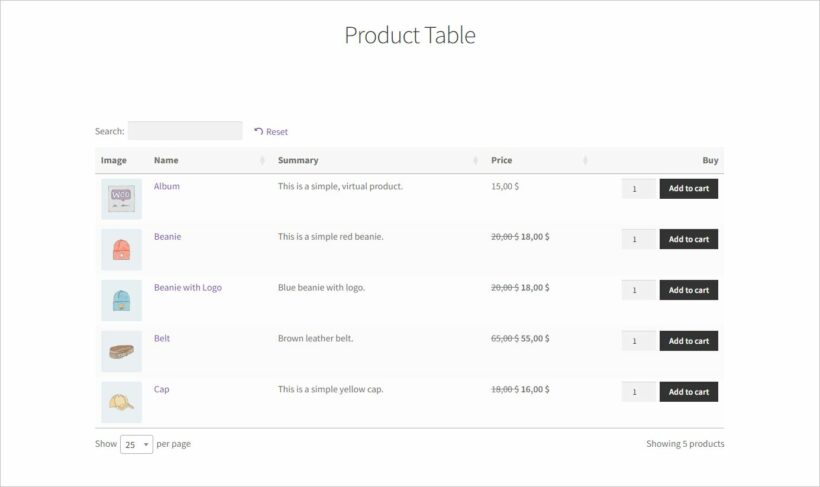Add the Belt to cart

(x=689, y=341)
